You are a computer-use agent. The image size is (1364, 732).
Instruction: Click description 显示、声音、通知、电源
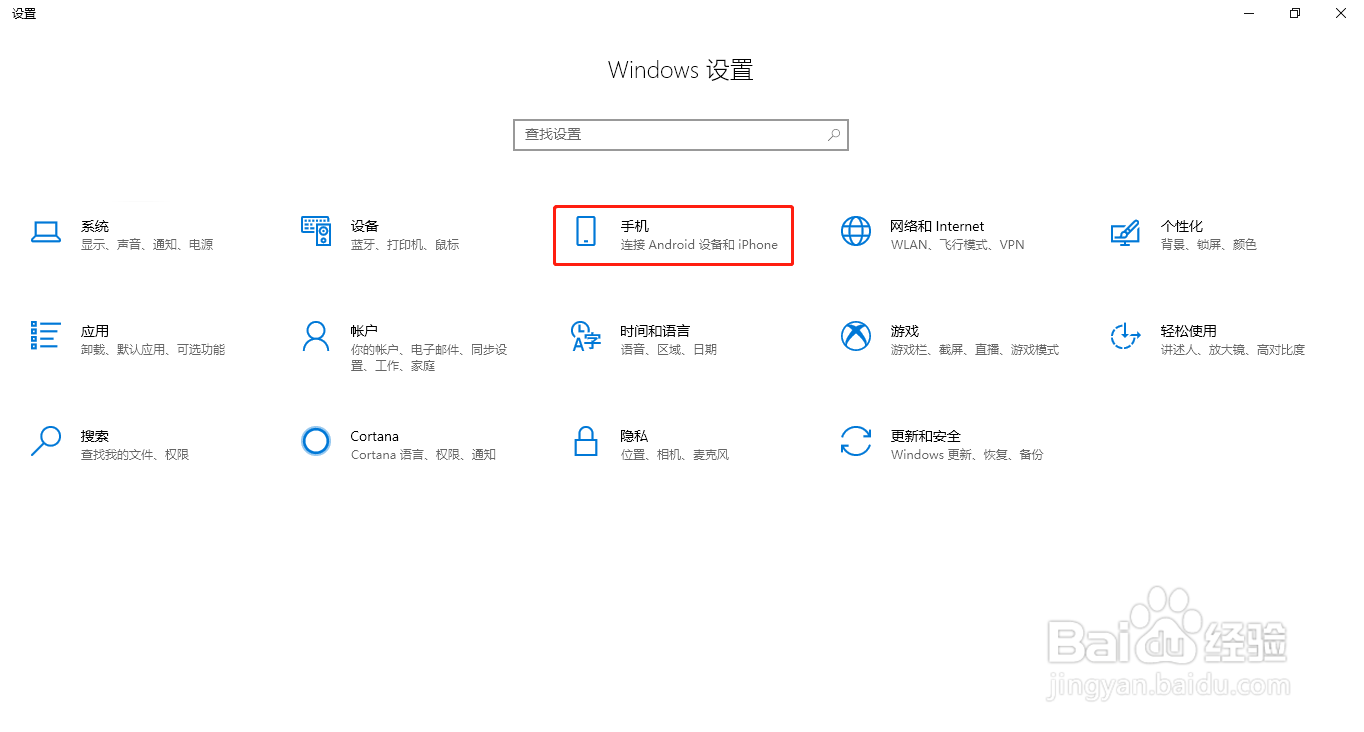pyautogui.click(x=147, y=245)
